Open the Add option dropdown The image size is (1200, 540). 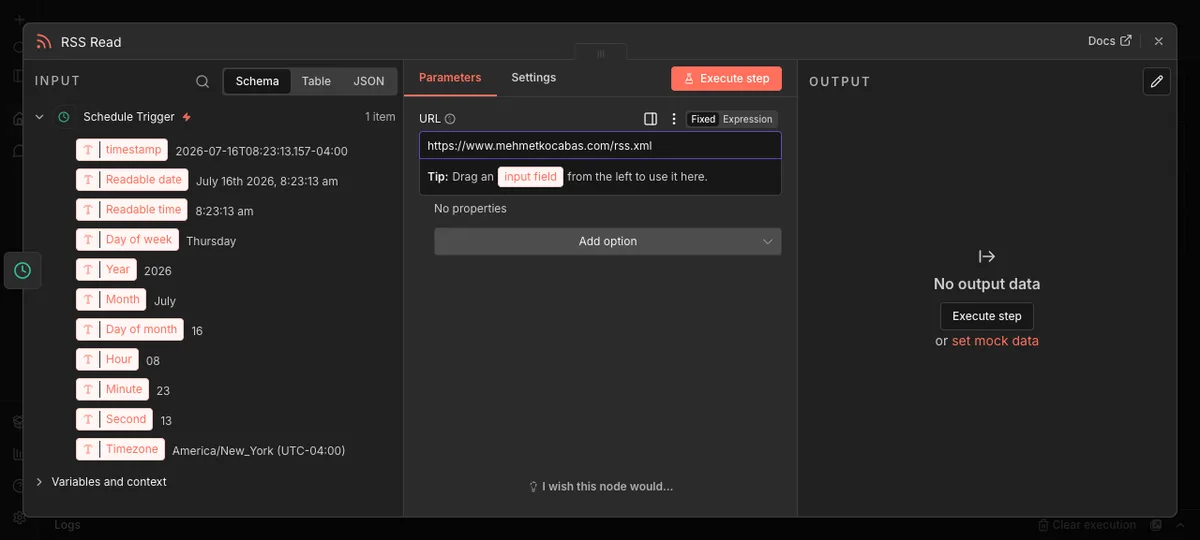coord(608,241)
